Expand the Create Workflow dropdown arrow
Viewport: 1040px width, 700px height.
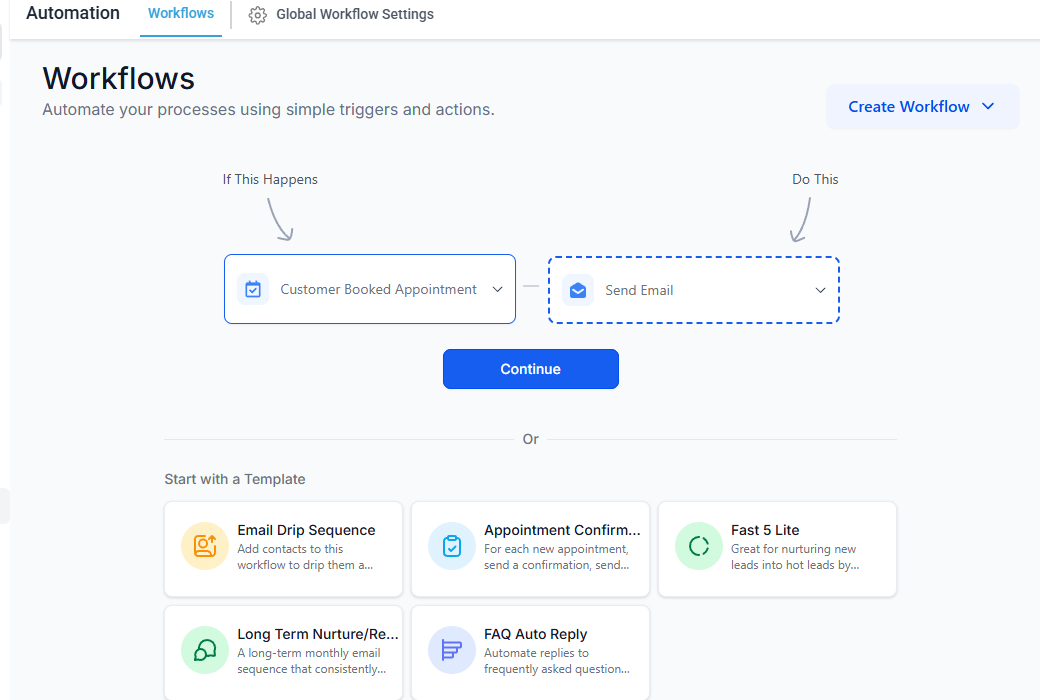(988, 107)
